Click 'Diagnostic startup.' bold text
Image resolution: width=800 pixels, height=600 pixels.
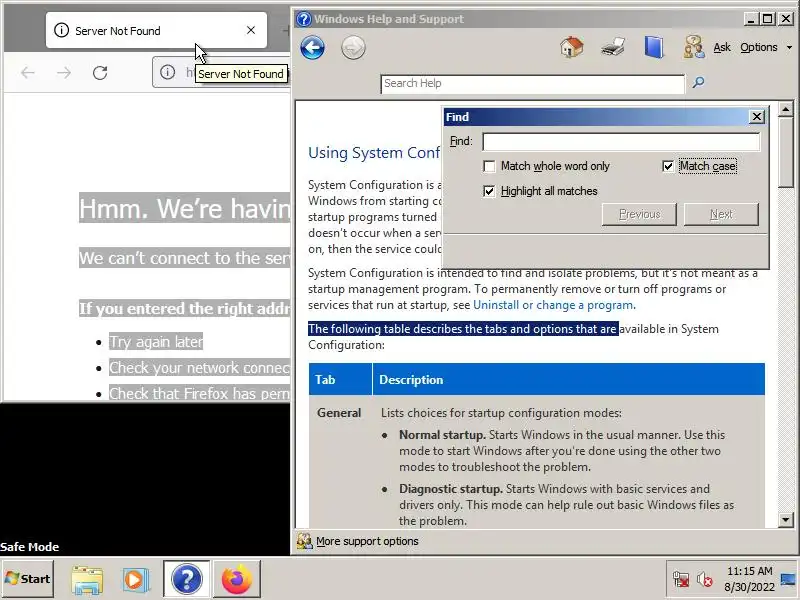(x=451, y=489)
